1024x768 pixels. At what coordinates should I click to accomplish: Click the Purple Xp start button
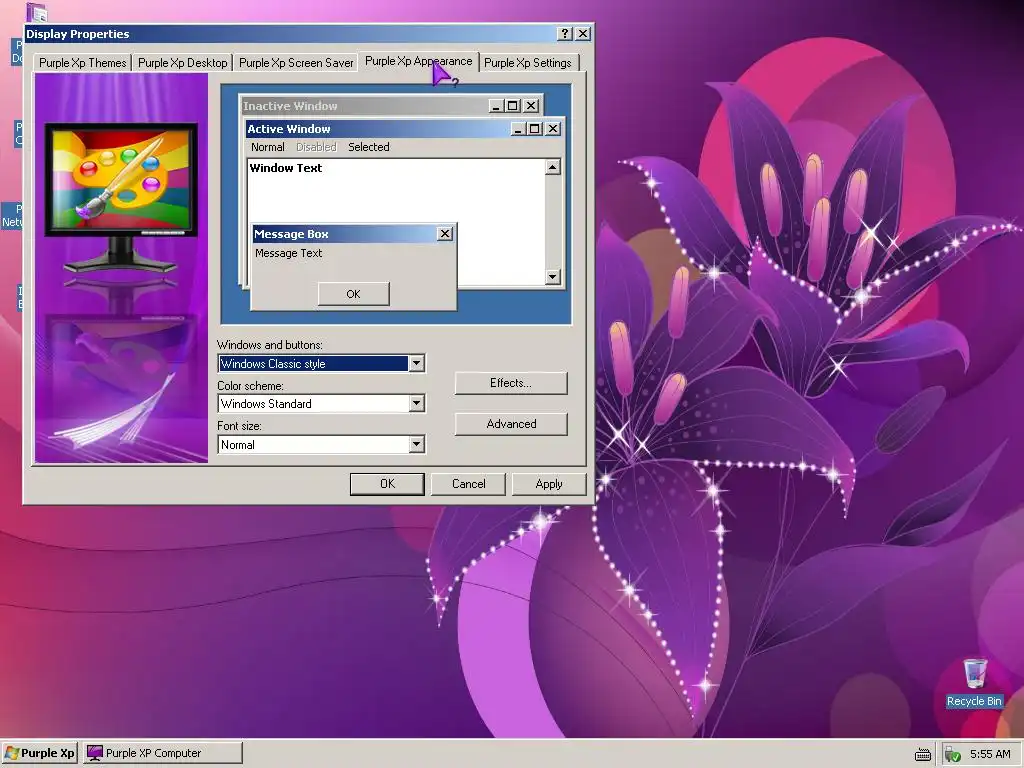40,753
